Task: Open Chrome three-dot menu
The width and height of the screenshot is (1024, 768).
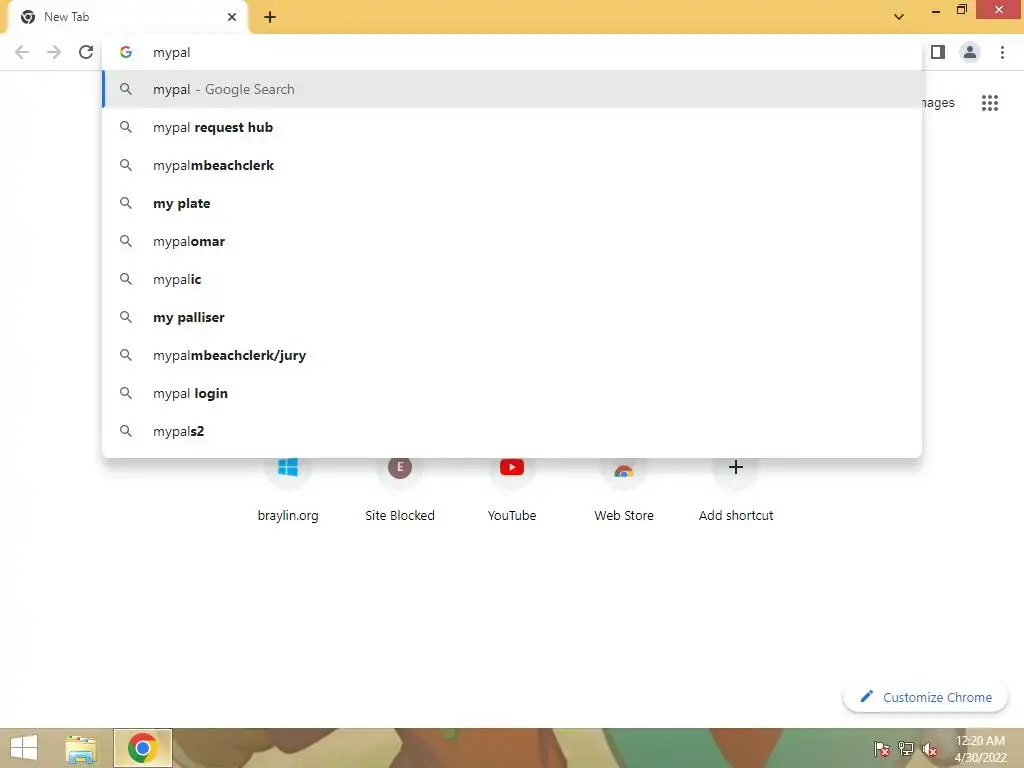Action: point(1002,52)
